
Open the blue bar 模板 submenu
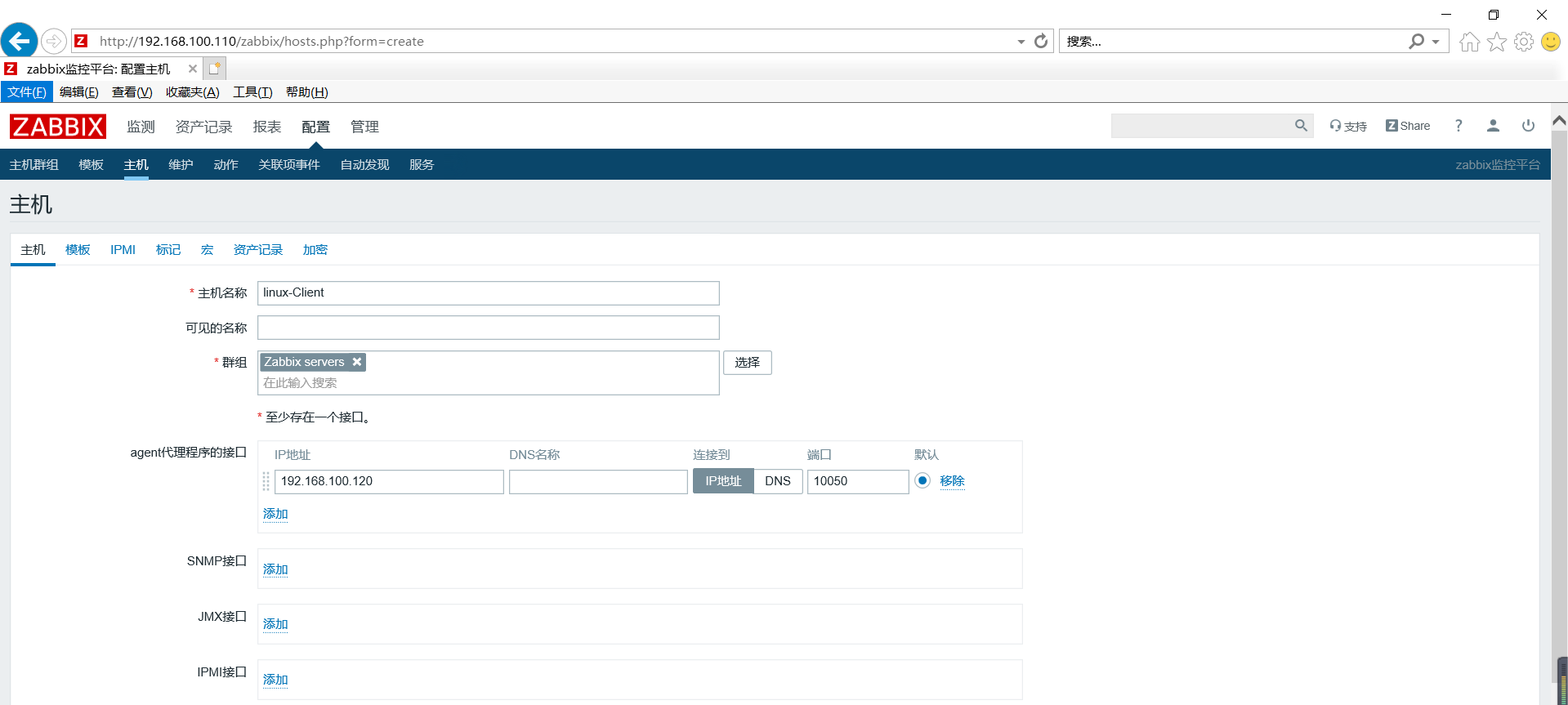coord(92,165)
